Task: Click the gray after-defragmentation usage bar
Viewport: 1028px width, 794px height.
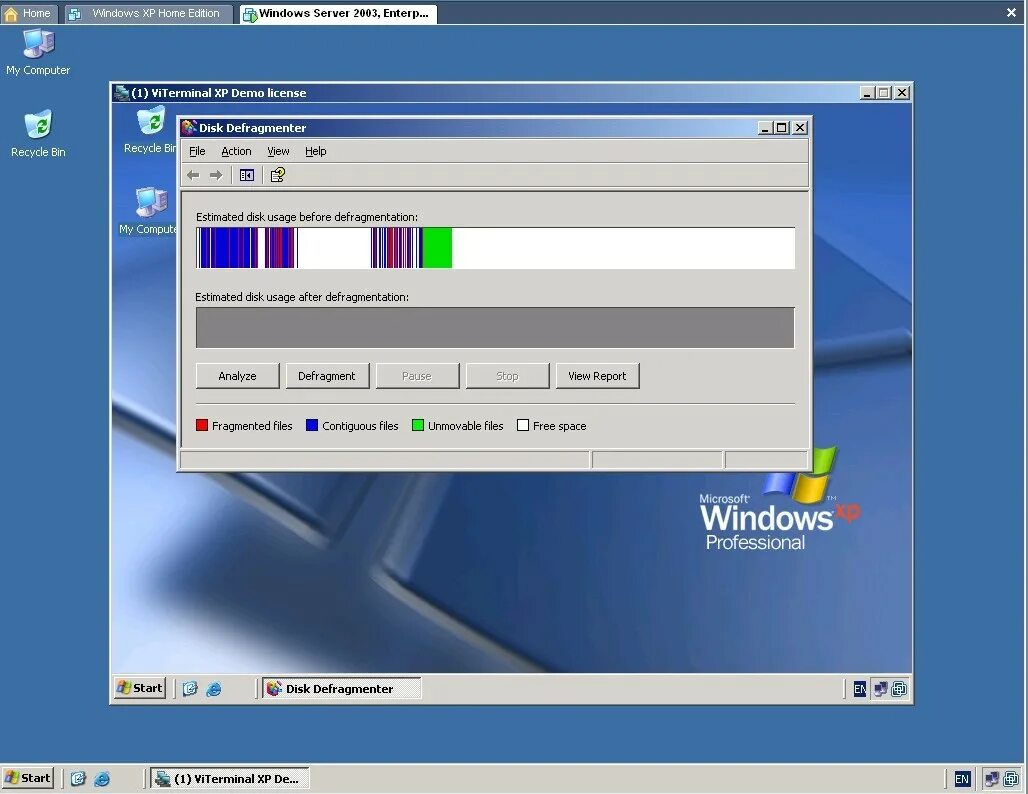Action: point(495,328)
